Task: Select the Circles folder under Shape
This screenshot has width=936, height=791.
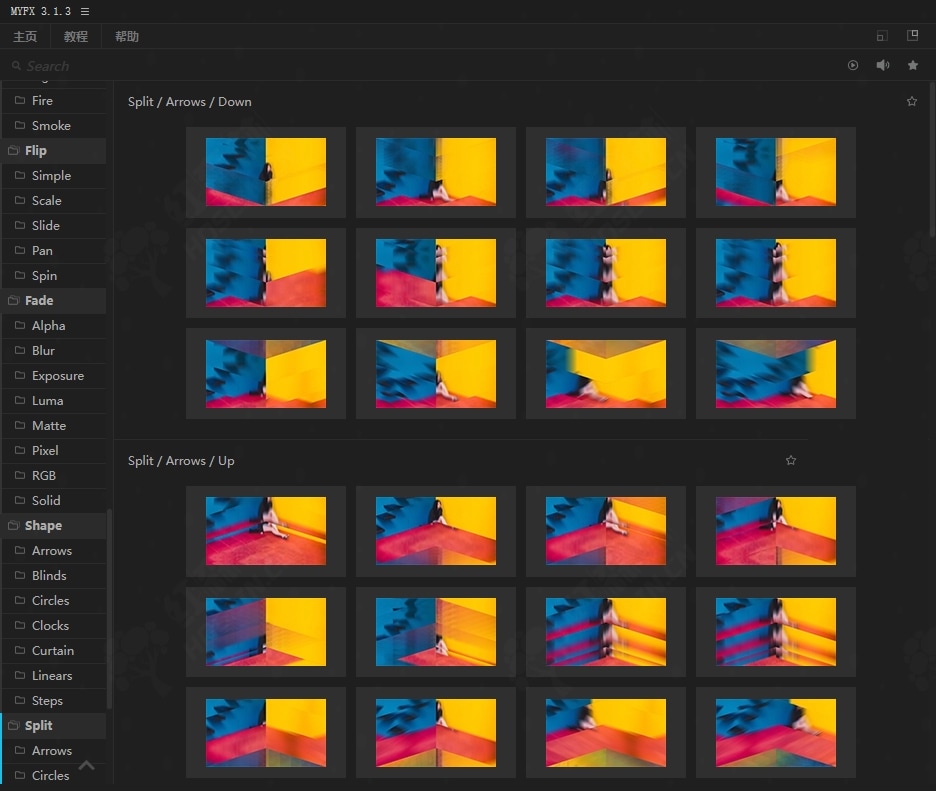Action: 54,601
